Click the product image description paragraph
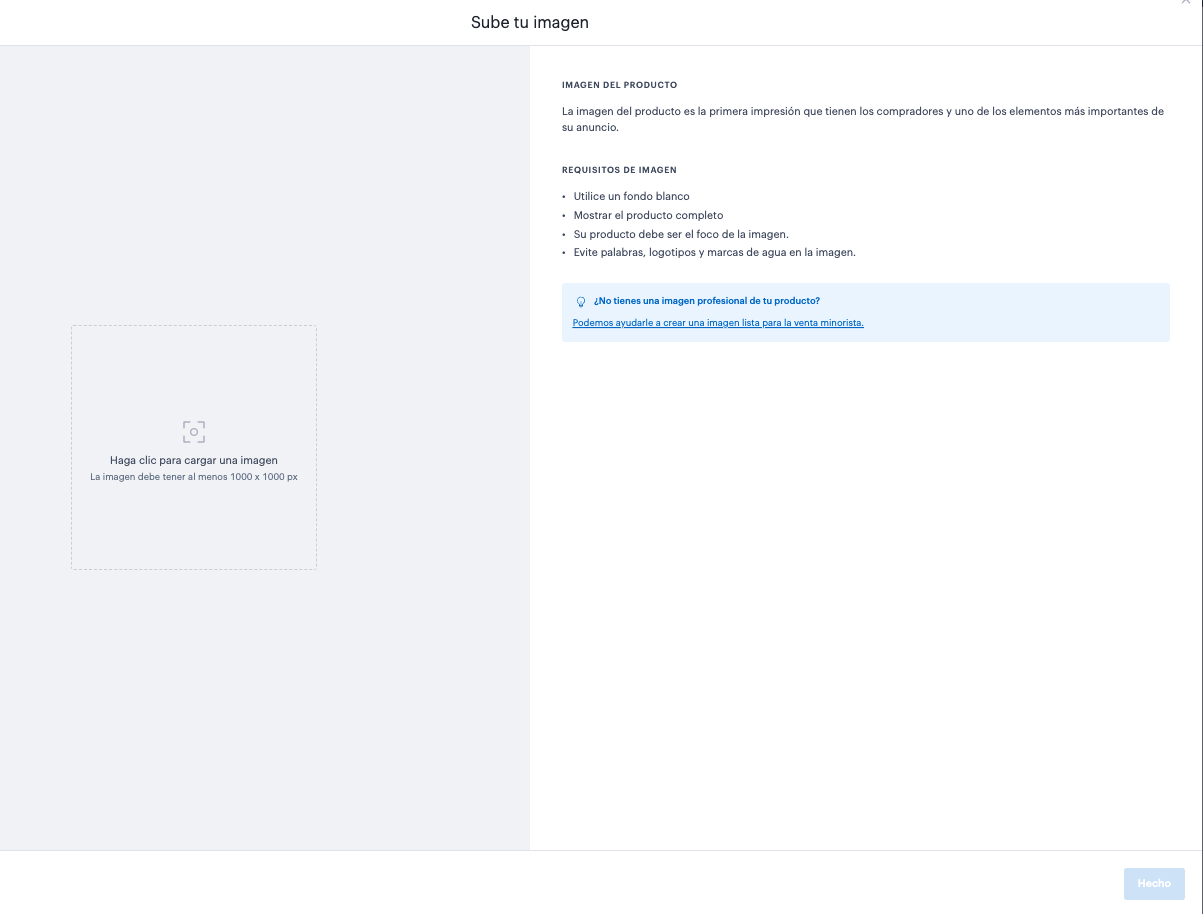Viewport: 1203px width, 914px height. (862, 119)
